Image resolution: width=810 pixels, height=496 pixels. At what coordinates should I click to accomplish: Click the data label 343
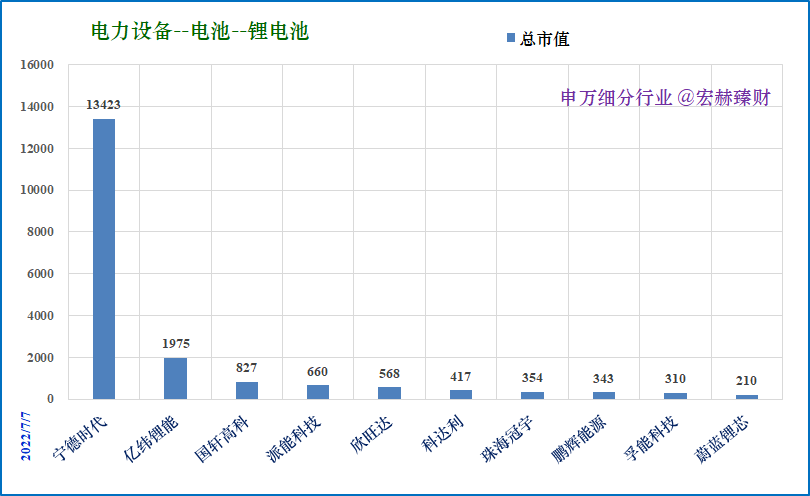(x=603, y=379)
